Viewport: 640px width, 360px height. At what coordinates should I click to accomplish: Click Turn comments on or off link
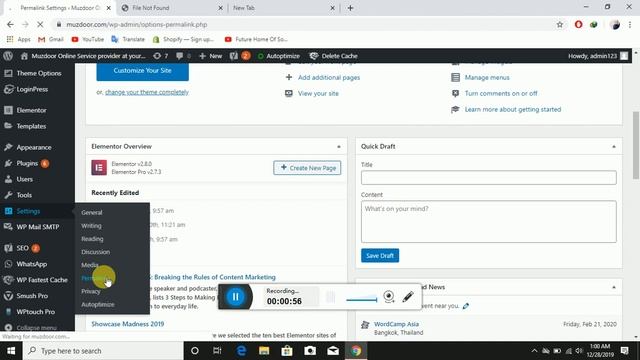pos(501,93)
